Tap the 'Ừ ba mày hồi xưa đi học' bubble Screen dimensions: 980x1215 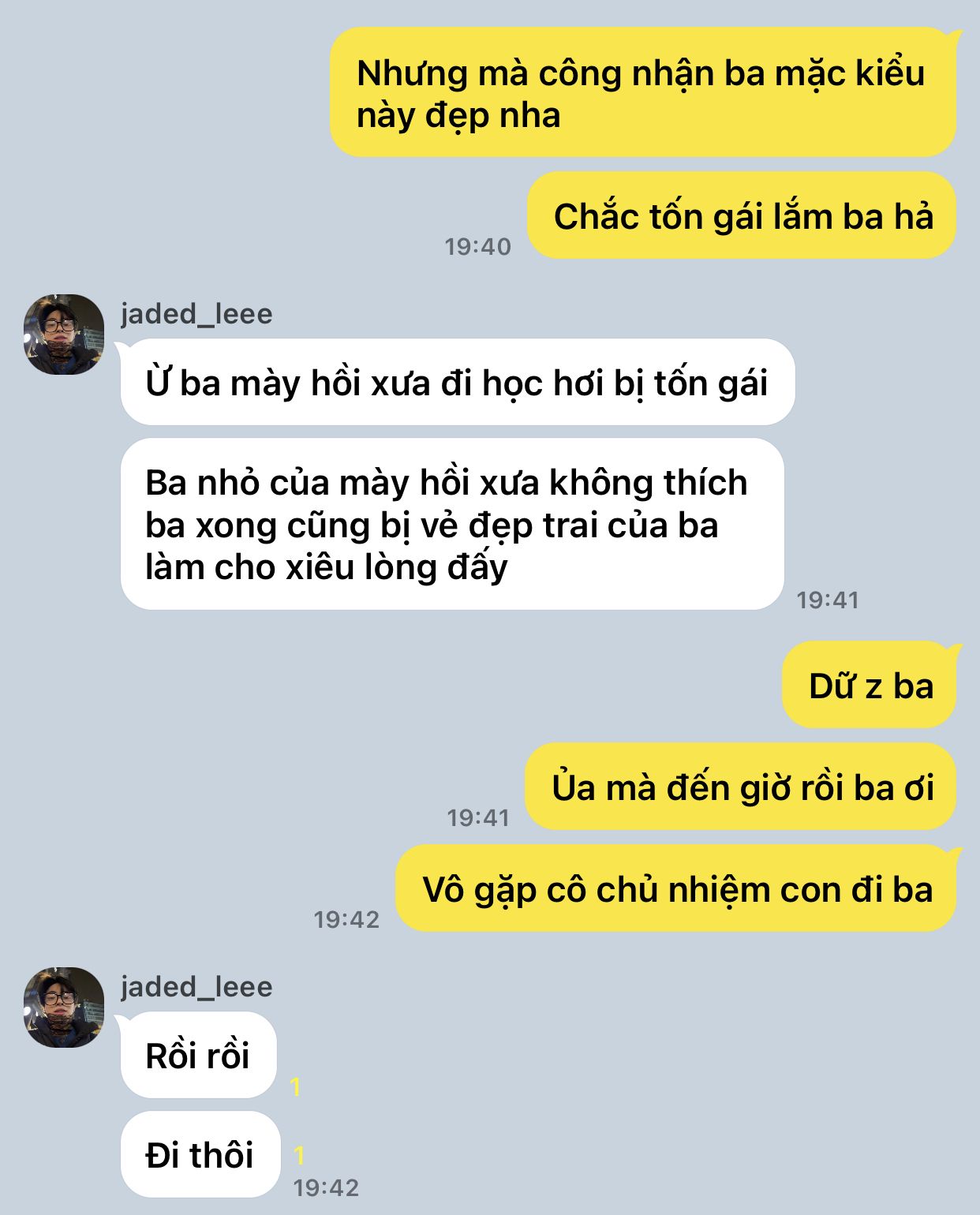[x=458, y=382]
